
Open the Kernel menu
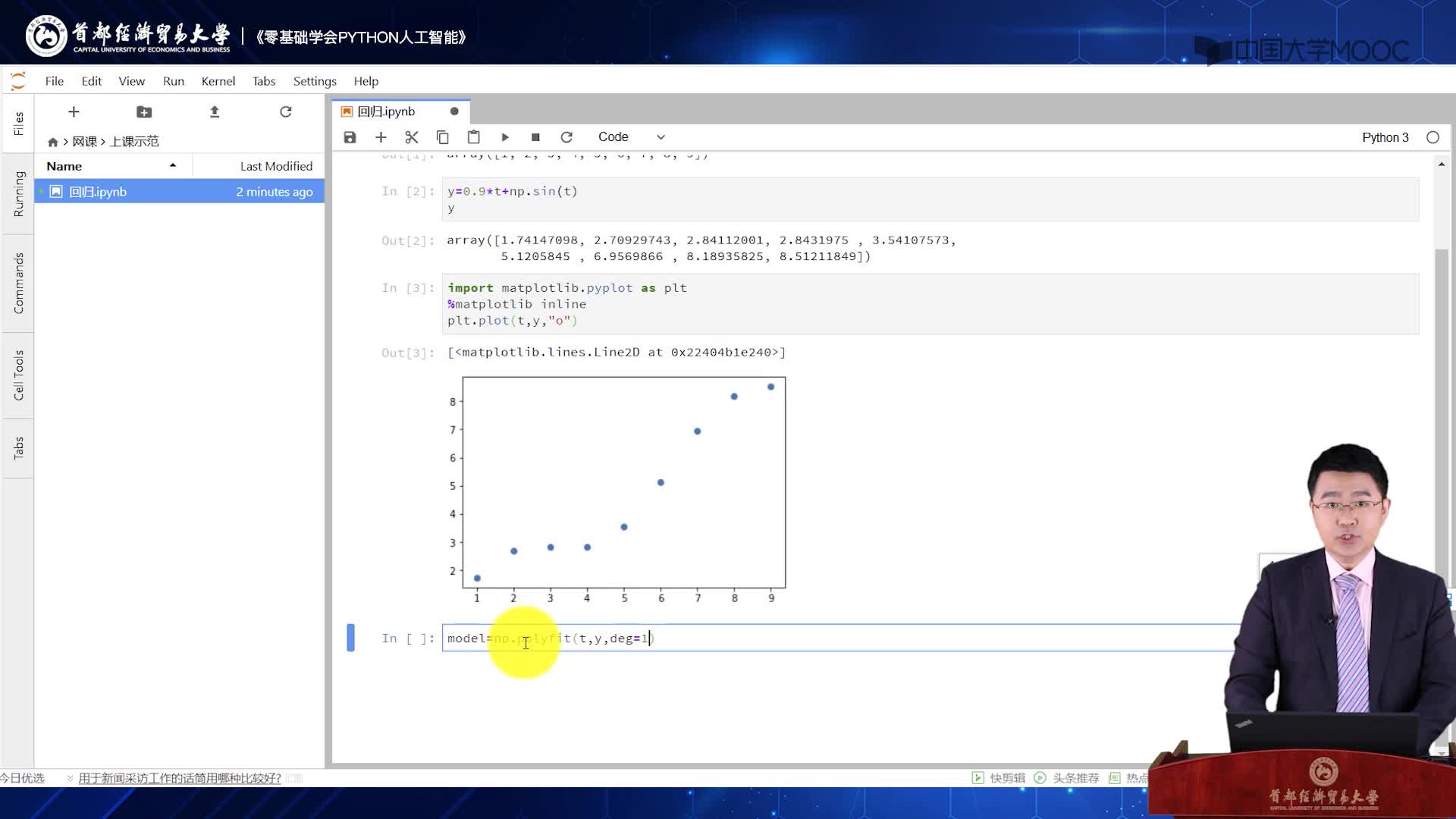pos(218,81)
